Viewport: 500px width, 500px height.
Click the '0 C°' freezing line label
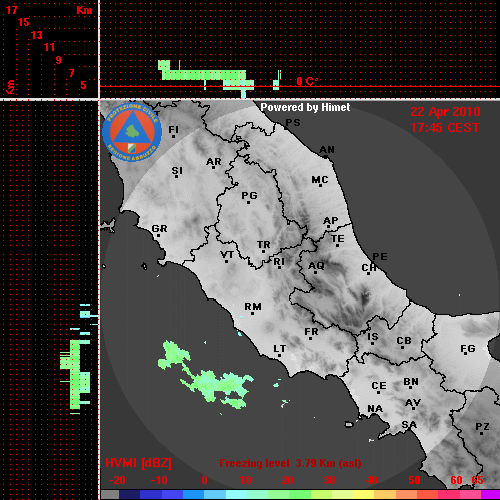(307, 81)
